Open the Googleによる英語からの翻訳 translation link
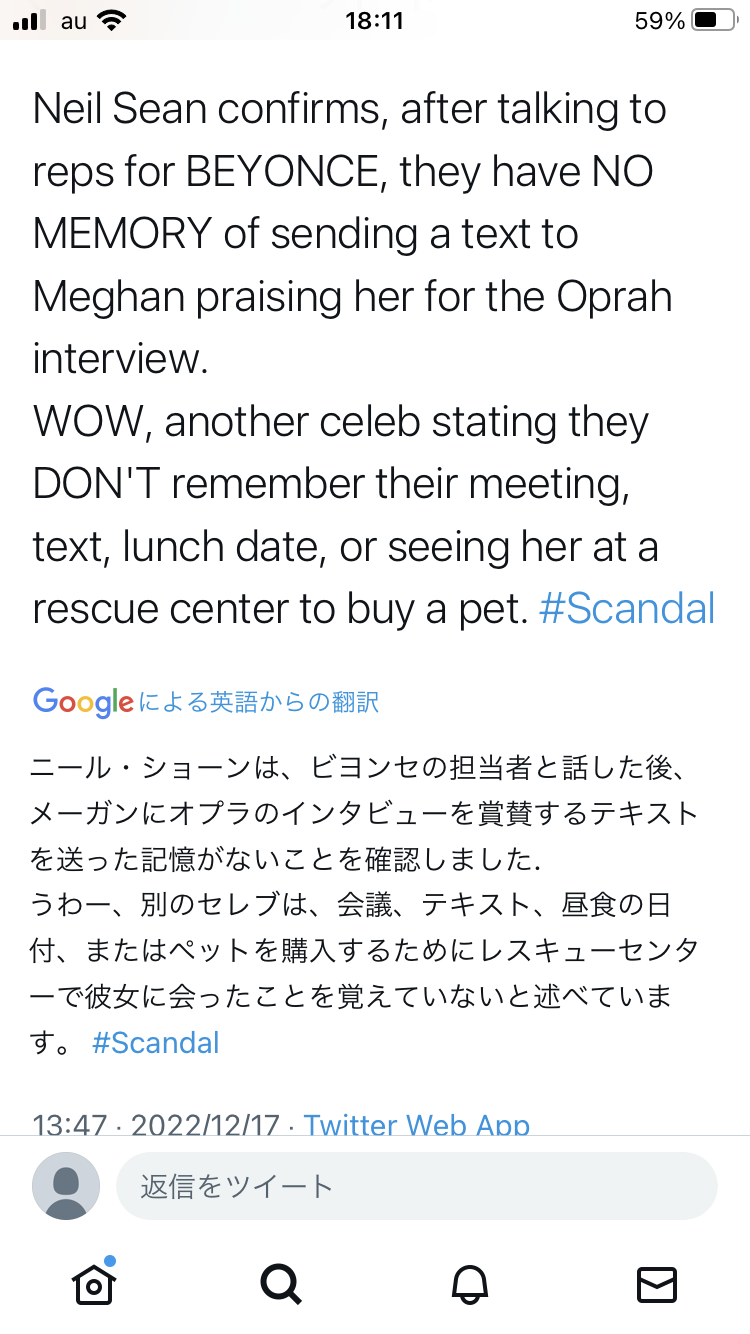The width and height of the screenshot is (750, 1334). point(205,701)
